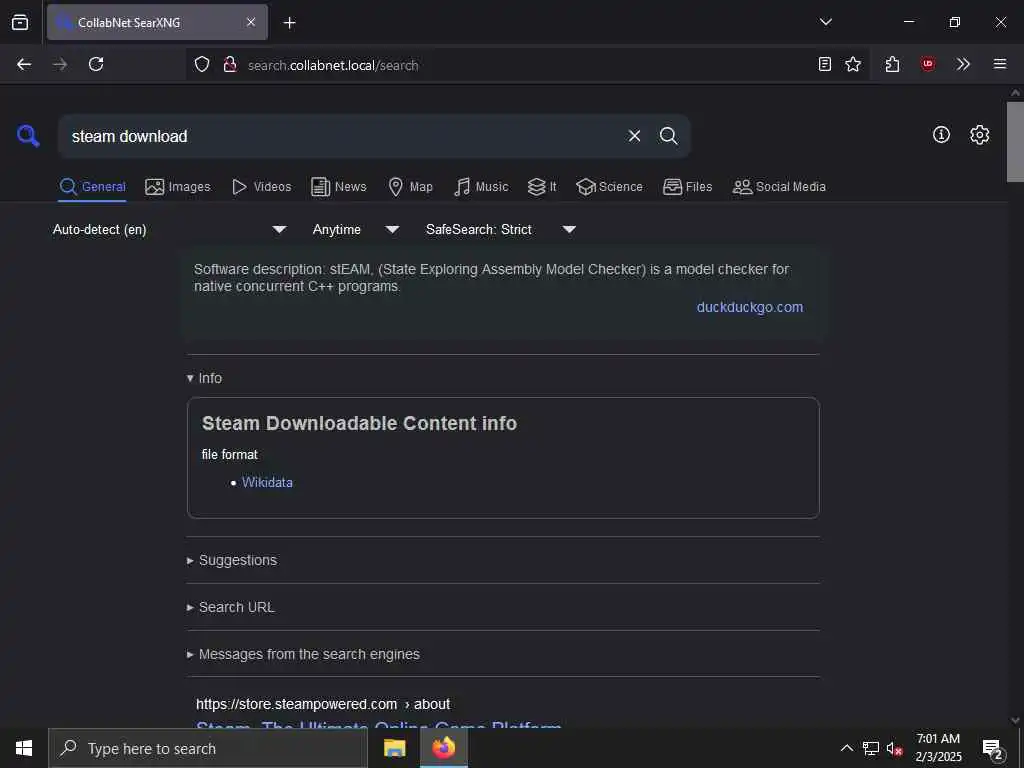Click the page vertical scrollbar thumb
This screenshot has height=768, width=1024.
[x=1015, y=142]
